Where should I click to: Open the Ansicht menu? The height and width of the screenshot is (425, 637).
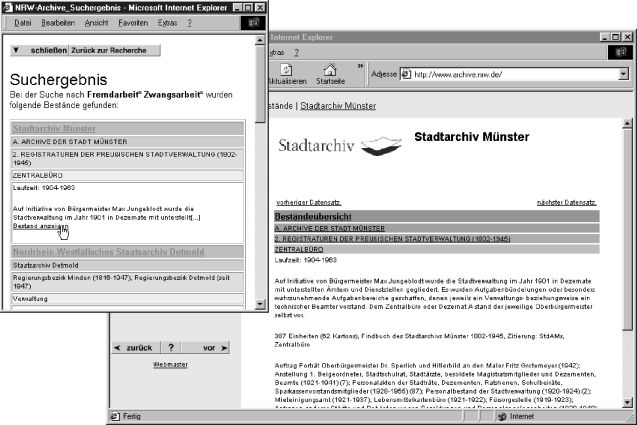point(98,21)
